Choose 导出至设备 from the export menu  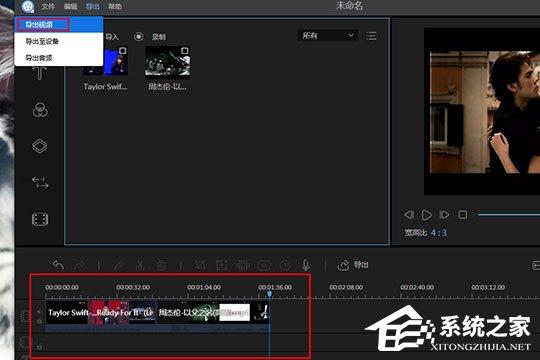pos(59,41)
